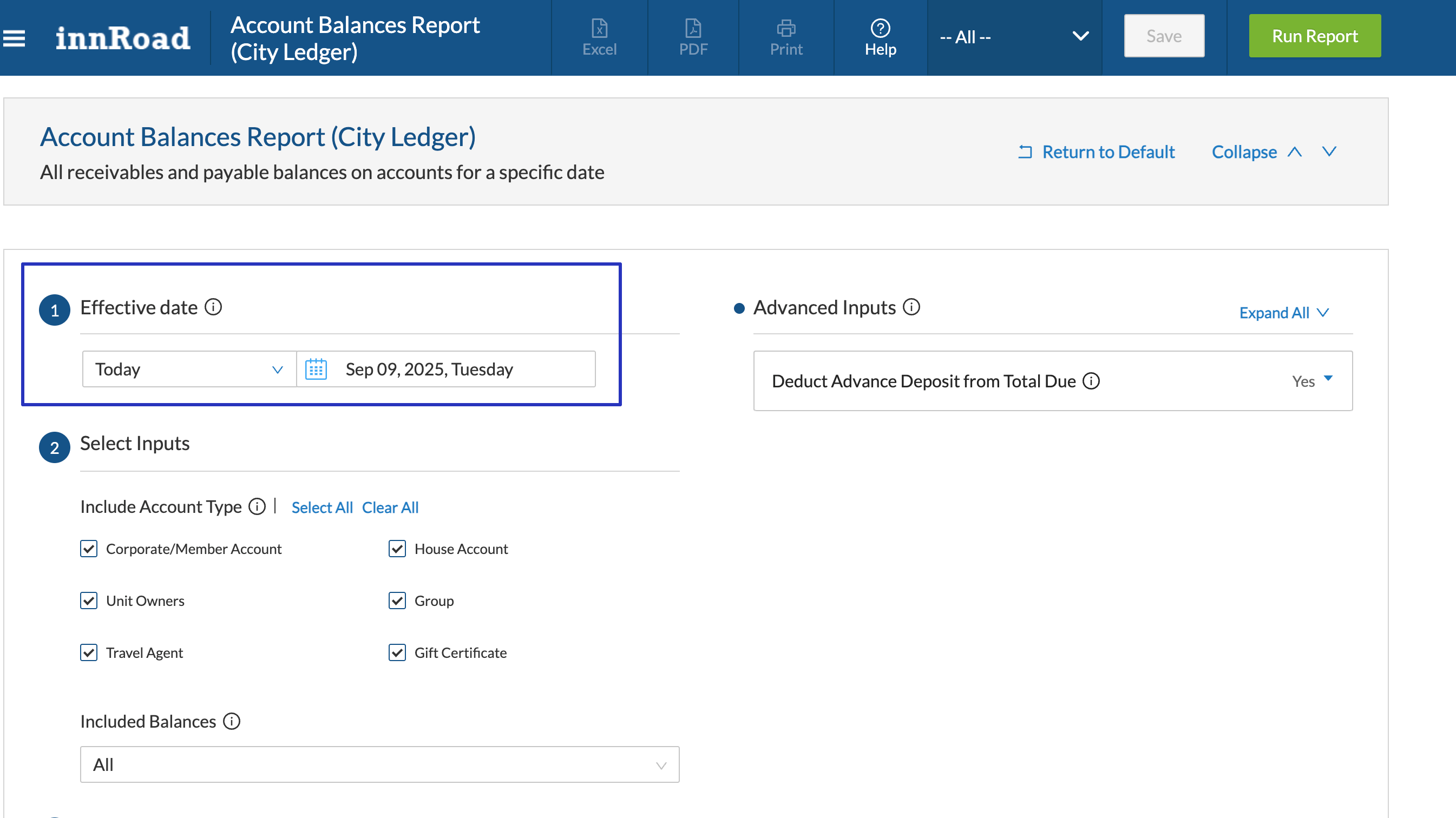Screen dimensions: 1456x818
Task: Open the hamburger navigation menu
Action: (14, 38)
